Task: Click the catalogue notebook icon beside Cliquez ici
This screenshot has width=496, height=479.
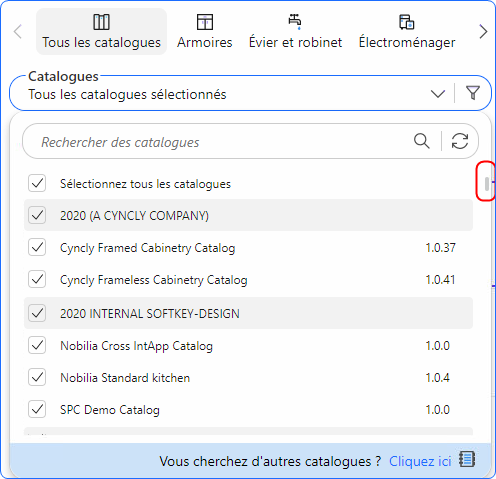Action: pyautogui.click(x=467, y=459)
